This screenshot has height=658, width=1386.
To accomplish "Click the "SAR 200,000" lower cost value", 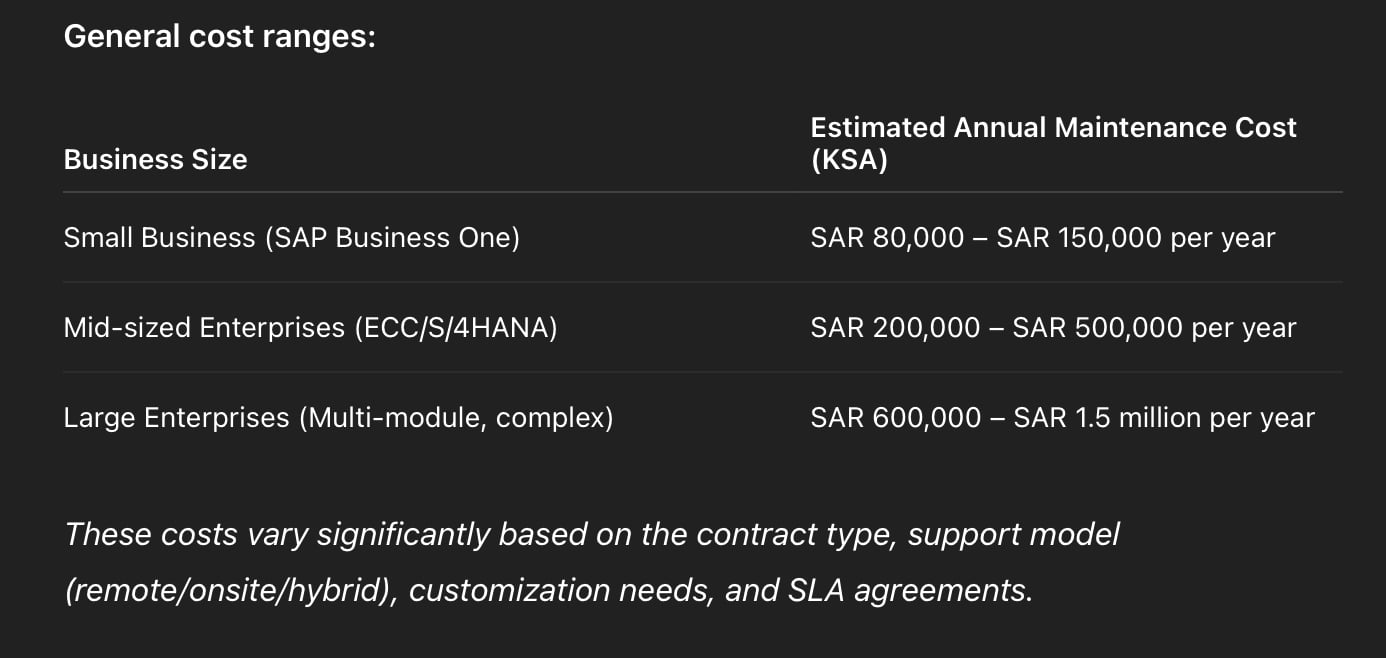I will click(895, 328).
